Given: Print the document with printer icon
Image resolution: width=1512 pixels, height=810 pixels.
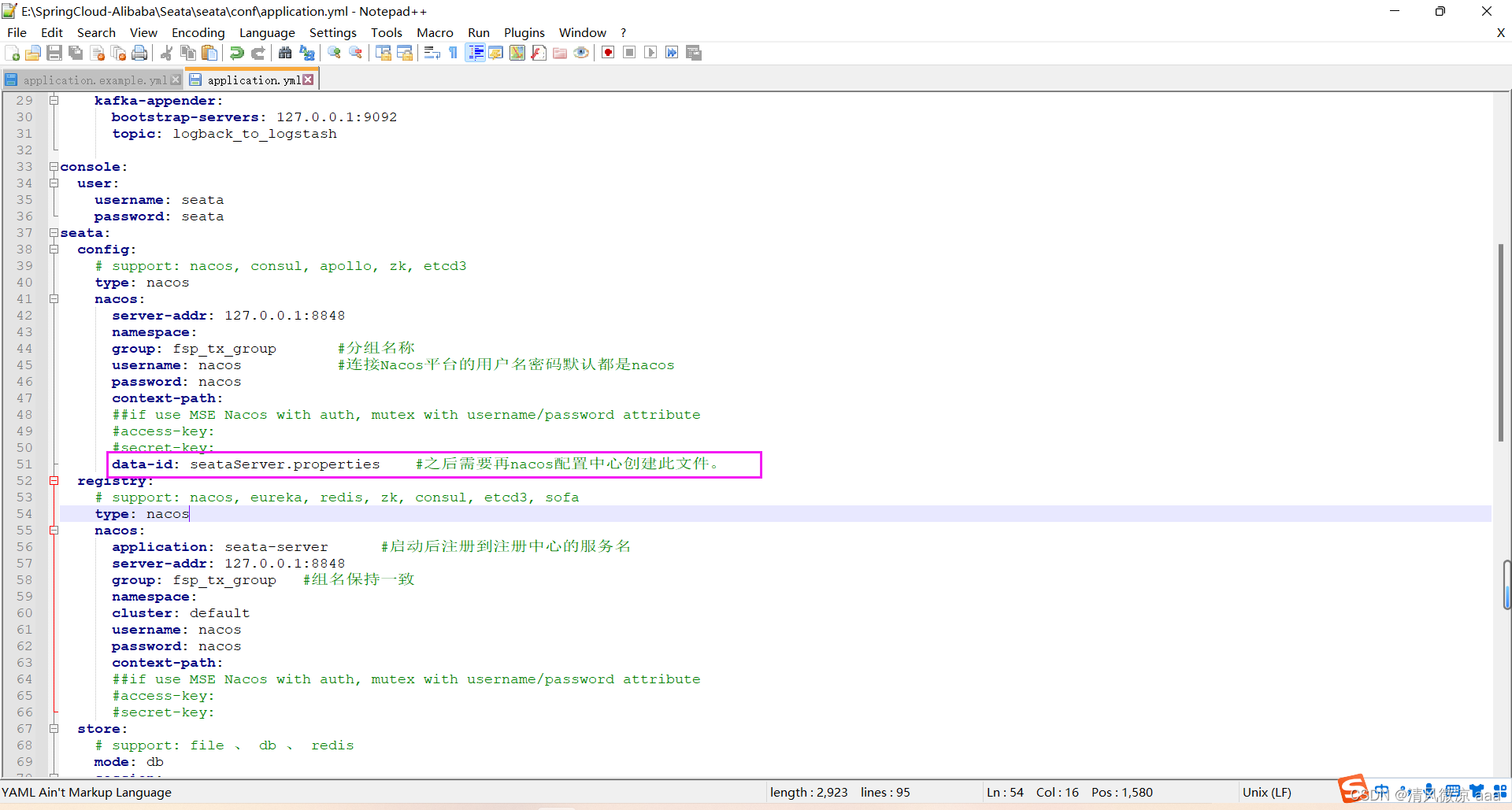Looking at the screenshot, I should pyautogui.click(x=140, y=53).
